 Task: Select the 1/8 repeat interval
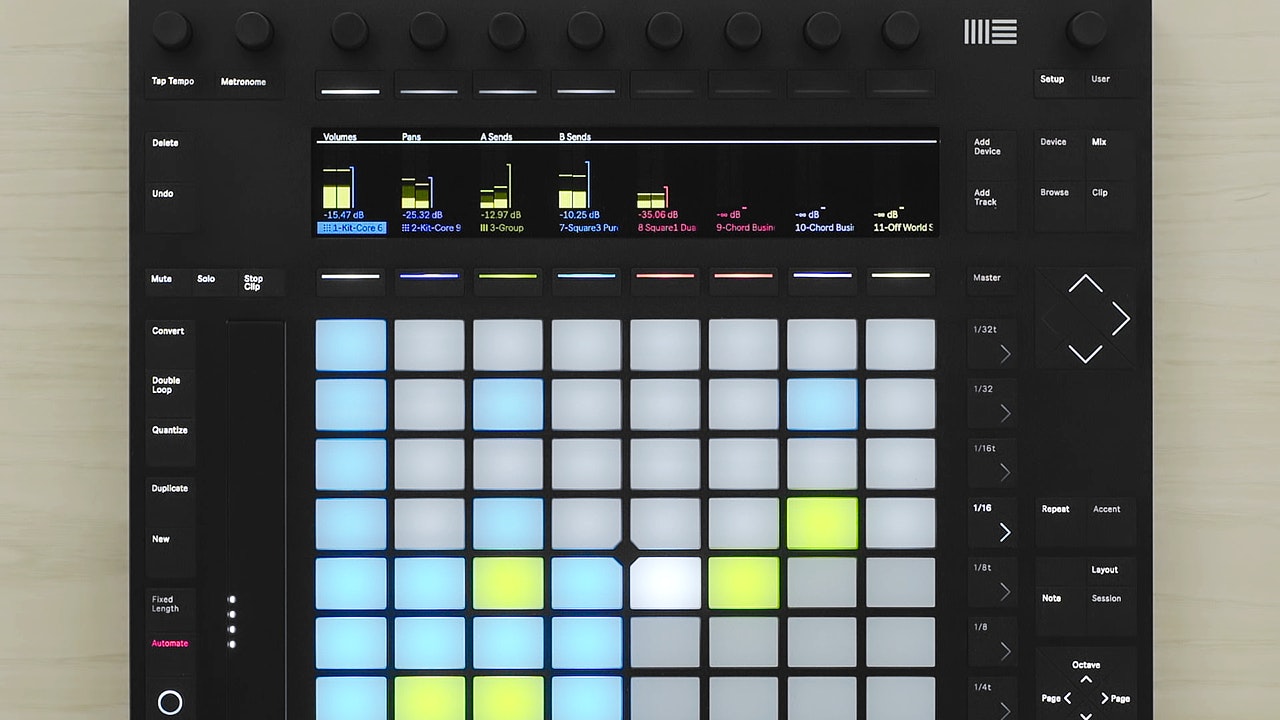tap(992, 640)
